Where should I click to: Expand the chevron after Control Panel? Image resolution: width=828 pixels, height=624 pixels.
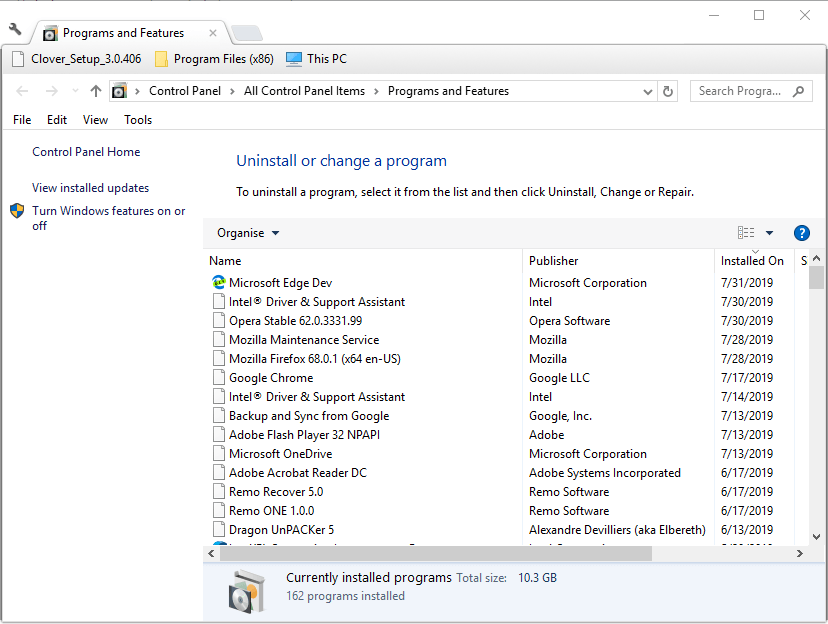[232, 91]
